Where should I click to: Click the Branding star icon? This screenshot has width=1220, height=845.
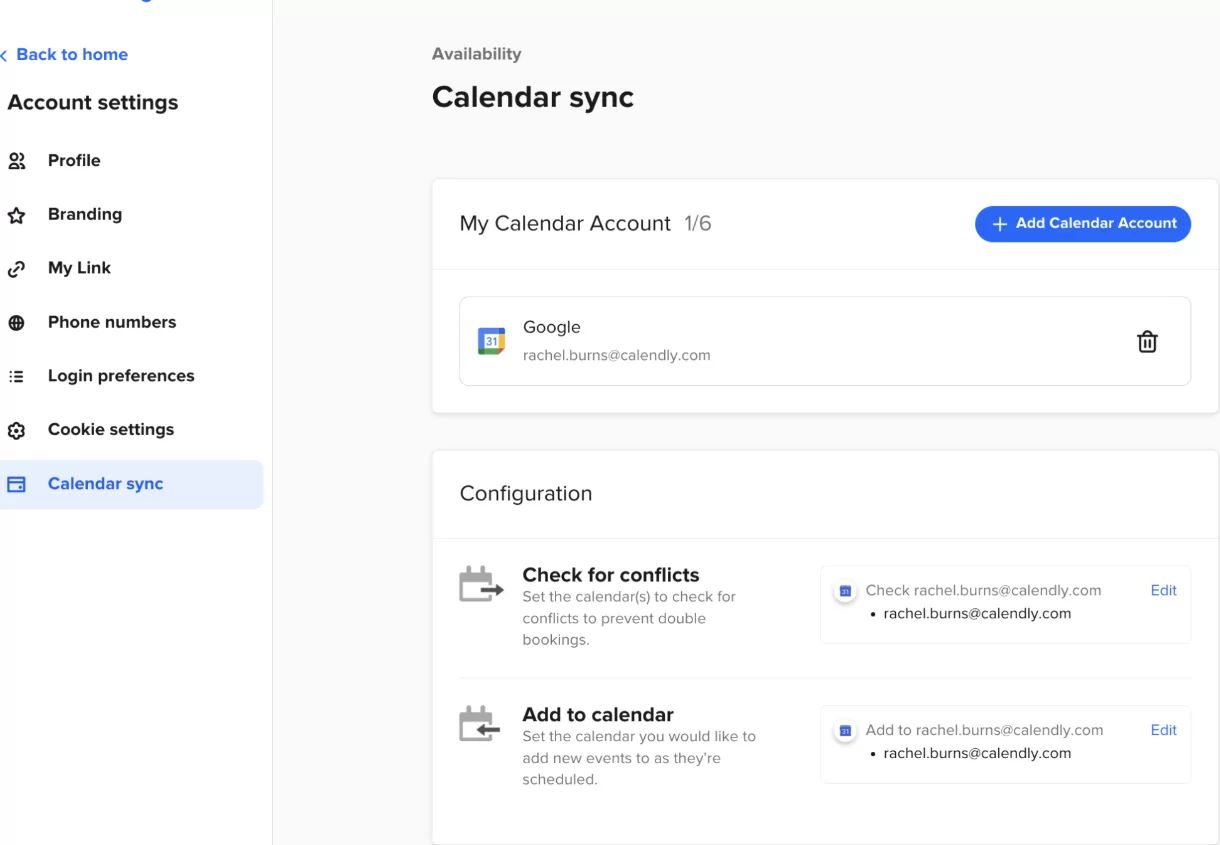16,215
